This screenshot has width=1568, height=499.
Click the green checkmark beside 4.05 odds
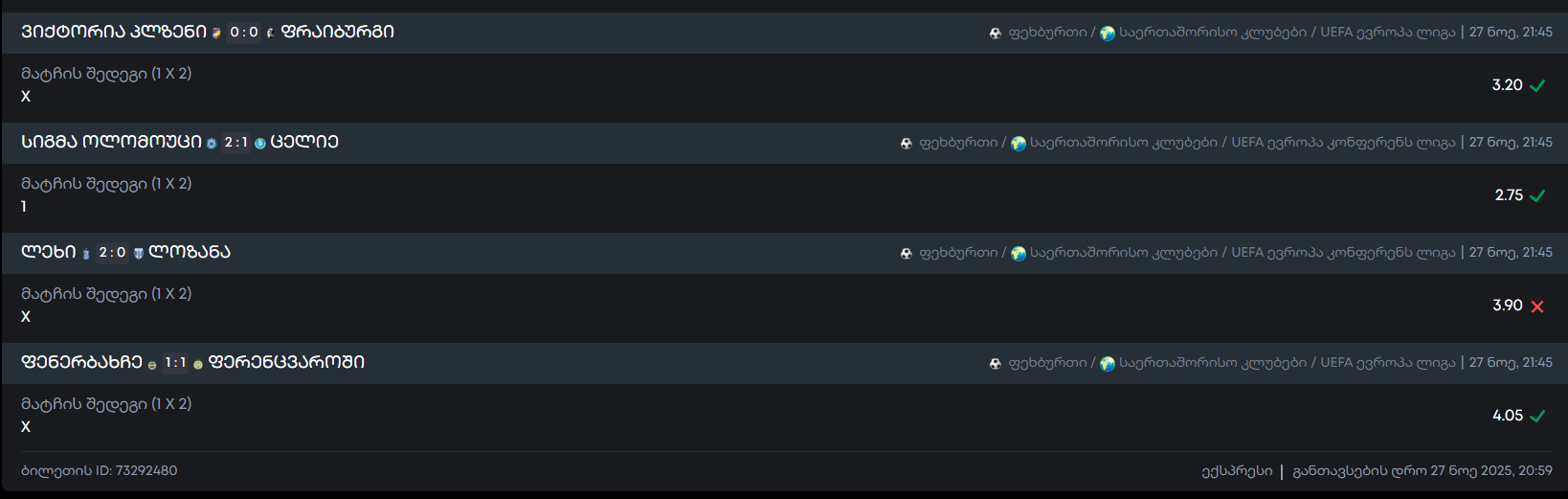(1537, 417)
